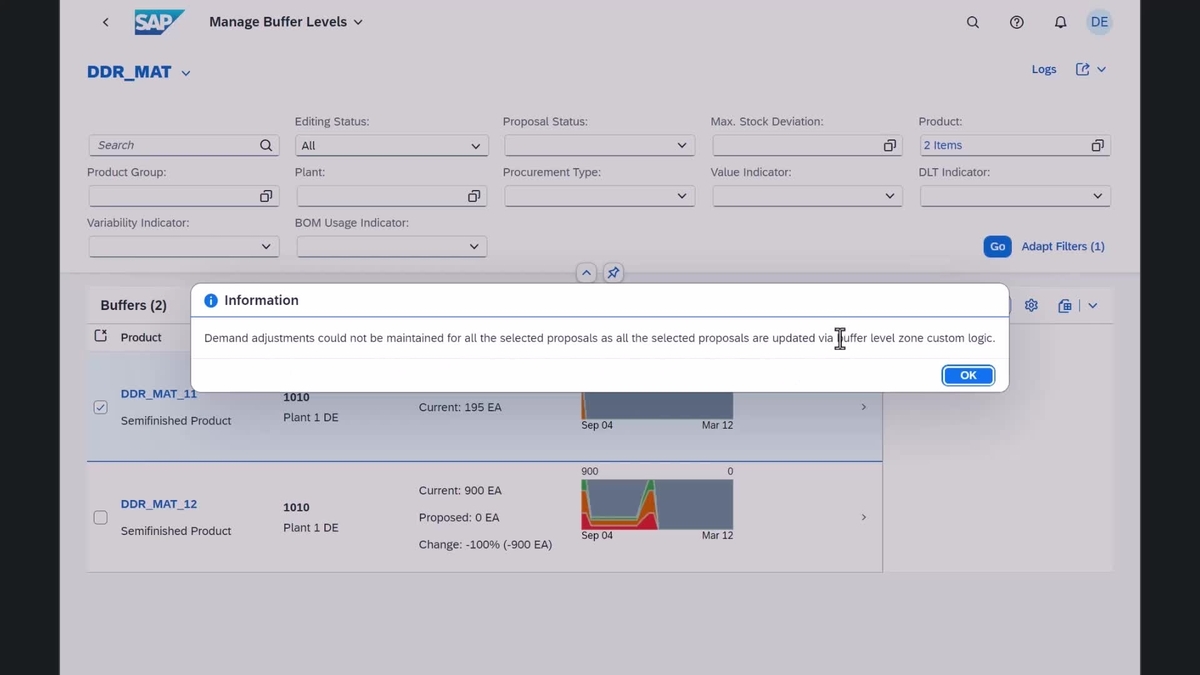Viewport: 1200px width, 675px height.
Task: Open the search magnifier in the top bar
Action: [971, 21]
